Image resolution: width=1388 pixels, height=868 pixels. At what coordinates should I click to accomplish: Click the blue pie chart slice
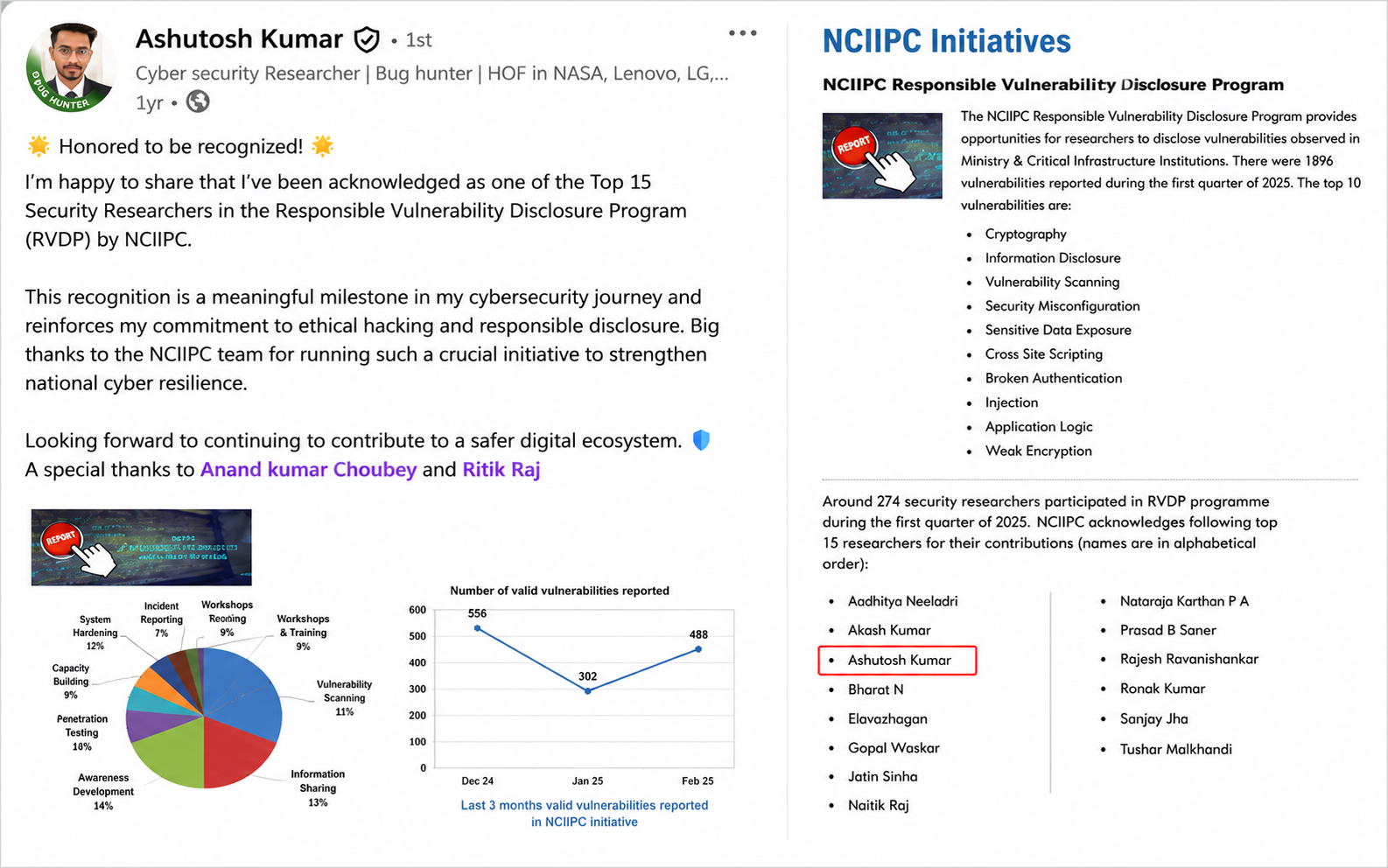point(245,696)
